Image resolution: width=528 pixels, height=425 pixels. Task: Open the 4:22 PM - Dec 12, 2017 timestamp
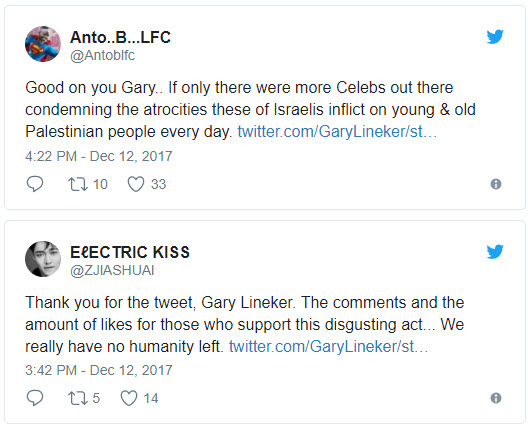(x=99, y=156)
